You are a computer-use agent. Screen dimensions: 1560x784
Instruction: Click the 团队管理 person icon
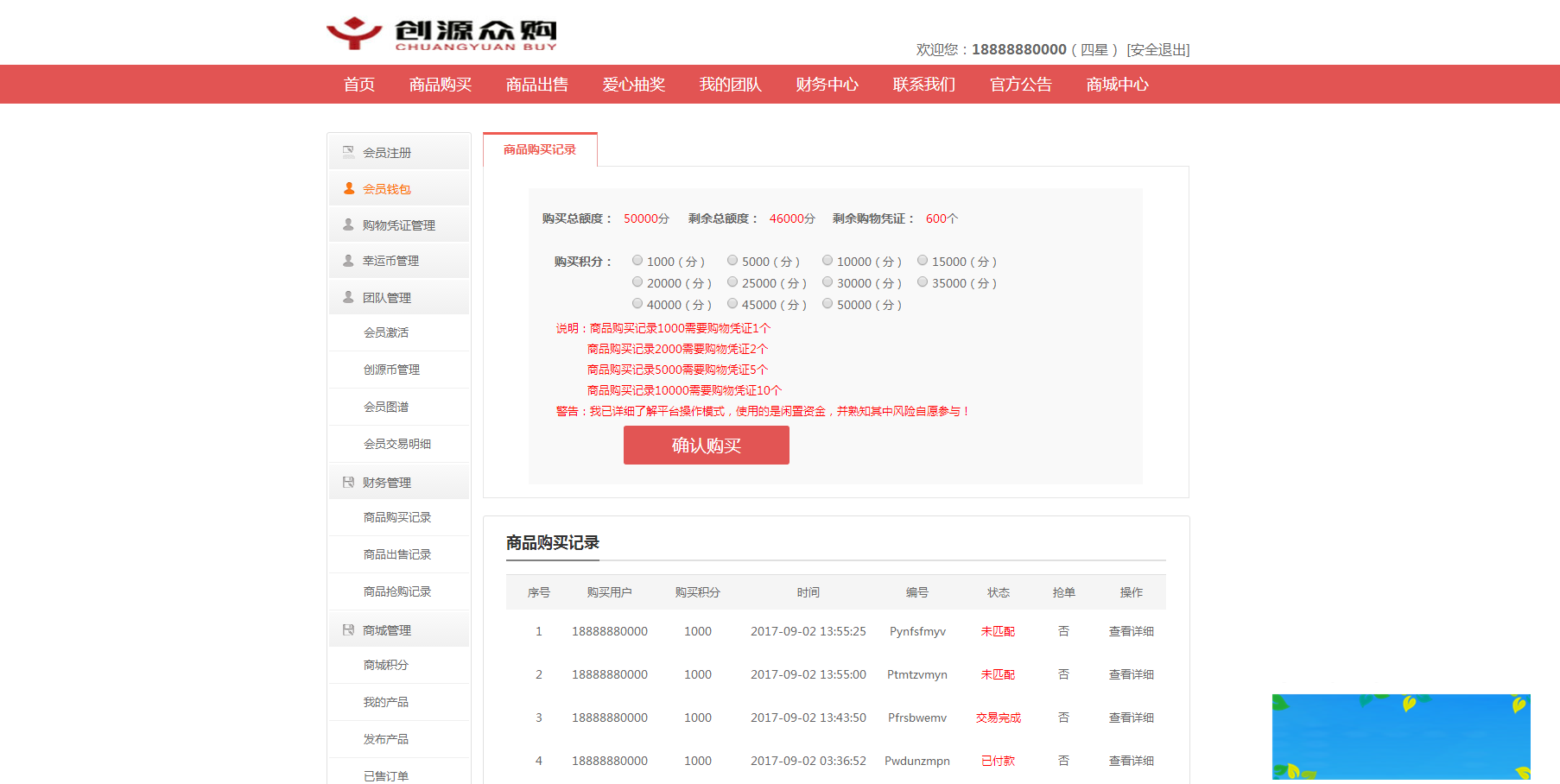coord(348,296)
